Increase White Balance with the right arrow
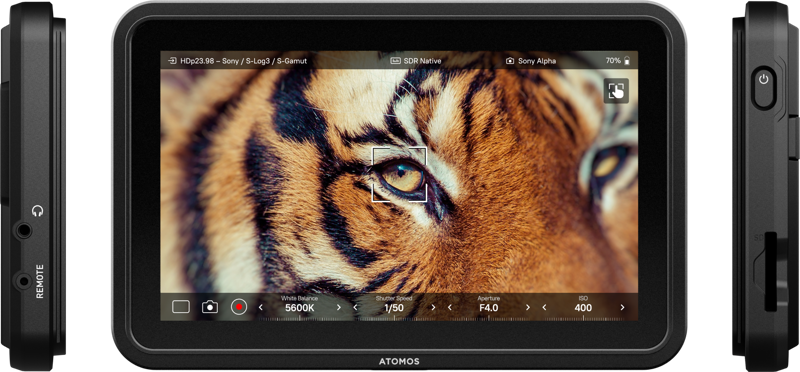800x372 pixels. point(338,307)
